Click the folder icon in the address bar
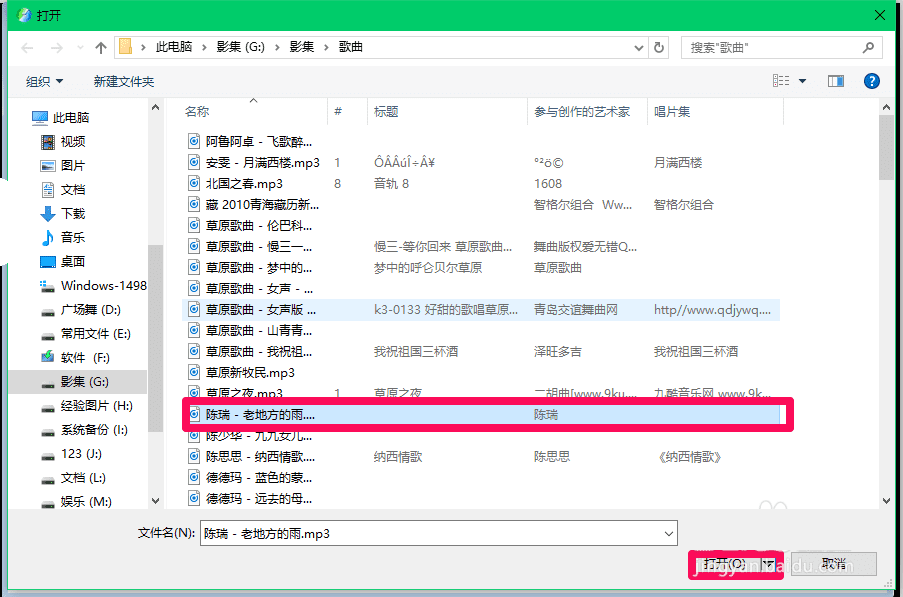The height and width of the screenshot is (597, 903). tap(126, 46)
